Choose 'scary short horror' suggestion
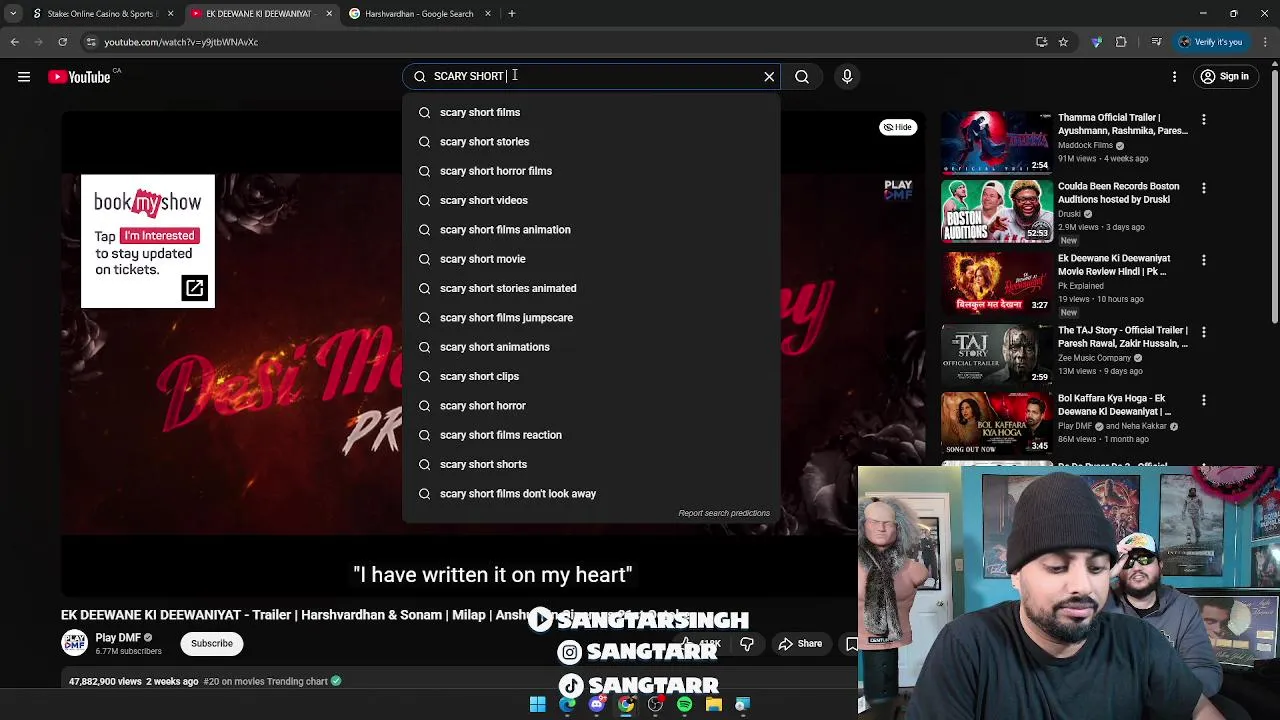1280x720 pixels. pyautogui.click(x=591, y=406)
